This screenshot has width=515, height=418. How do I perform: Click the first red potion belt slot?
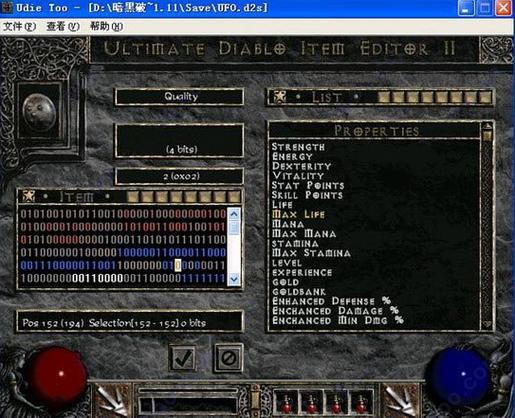point(286,402)
